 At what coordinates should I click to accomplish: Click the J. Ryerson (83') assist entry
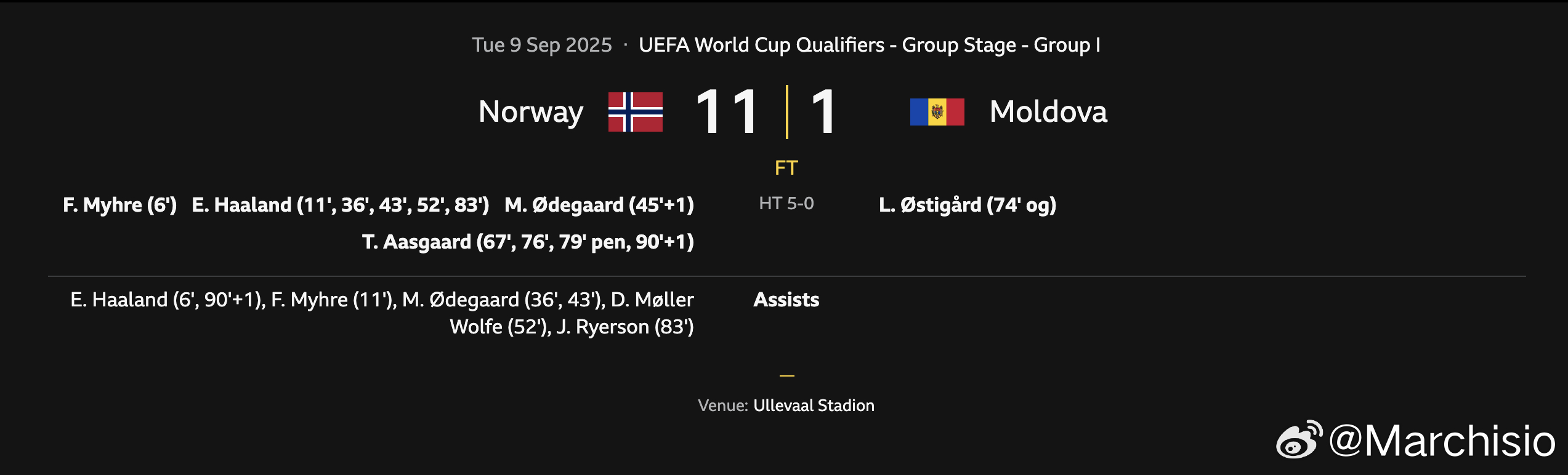[625, 327]
